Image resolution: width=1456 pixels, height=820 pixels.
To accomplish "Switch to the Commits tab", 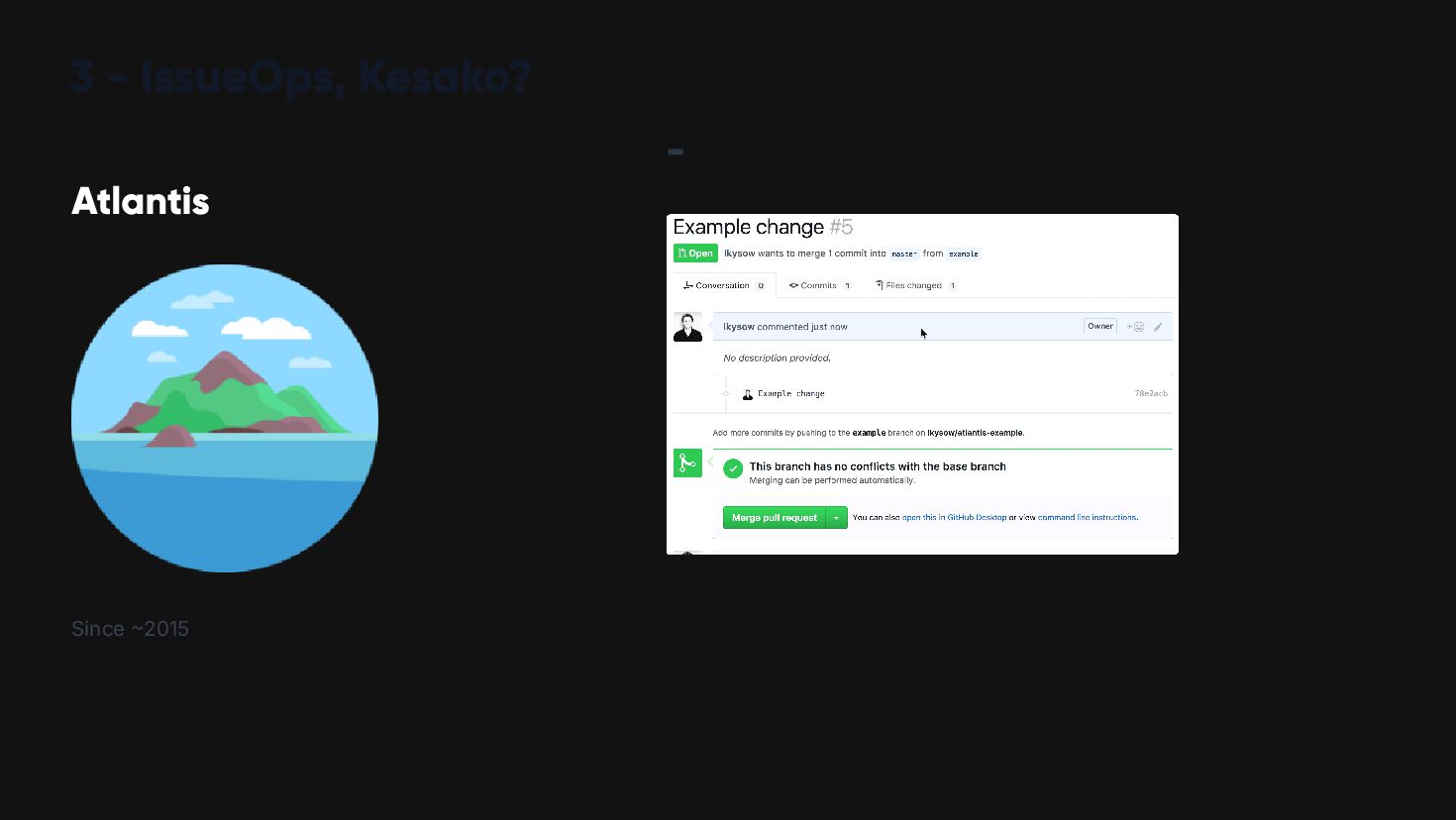I will pos(820,285).
